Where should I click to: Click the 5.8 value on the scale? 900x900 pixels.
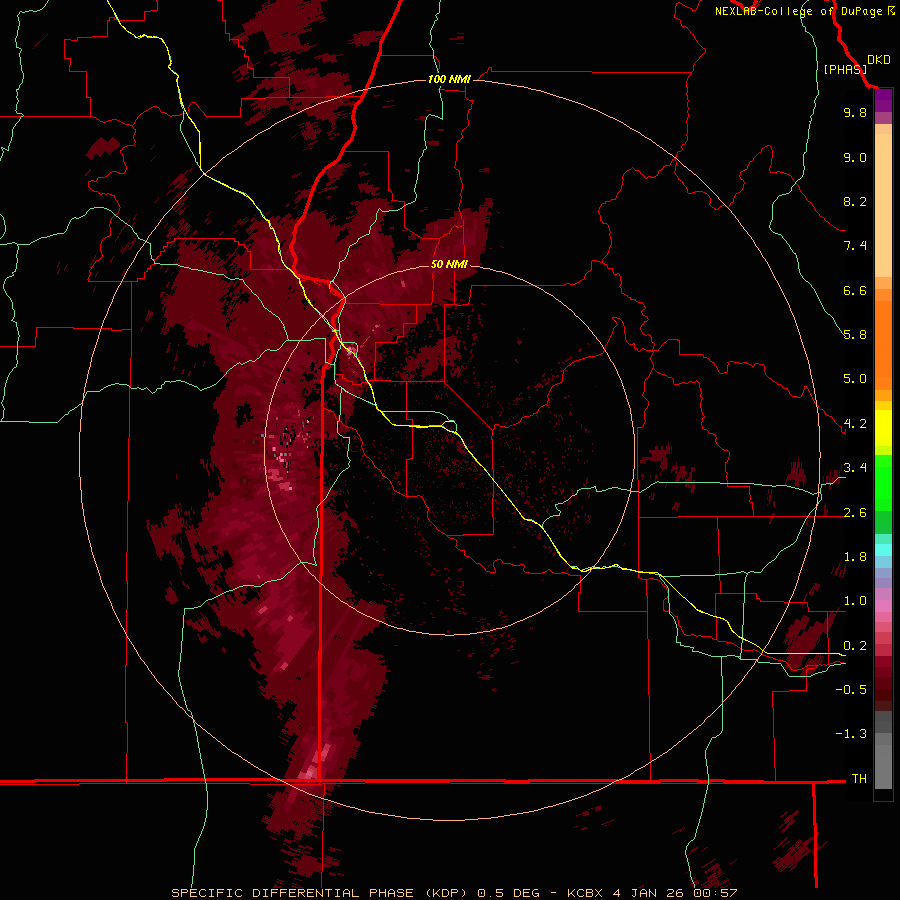[x=855, y=335]
